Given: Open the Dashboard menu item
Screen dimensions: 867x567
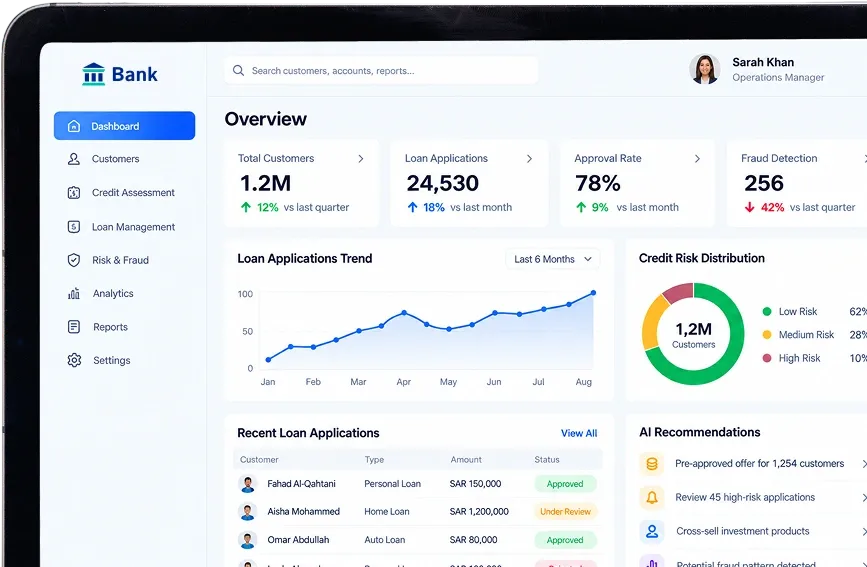Looking at the screenshot, I should [124, 126].
